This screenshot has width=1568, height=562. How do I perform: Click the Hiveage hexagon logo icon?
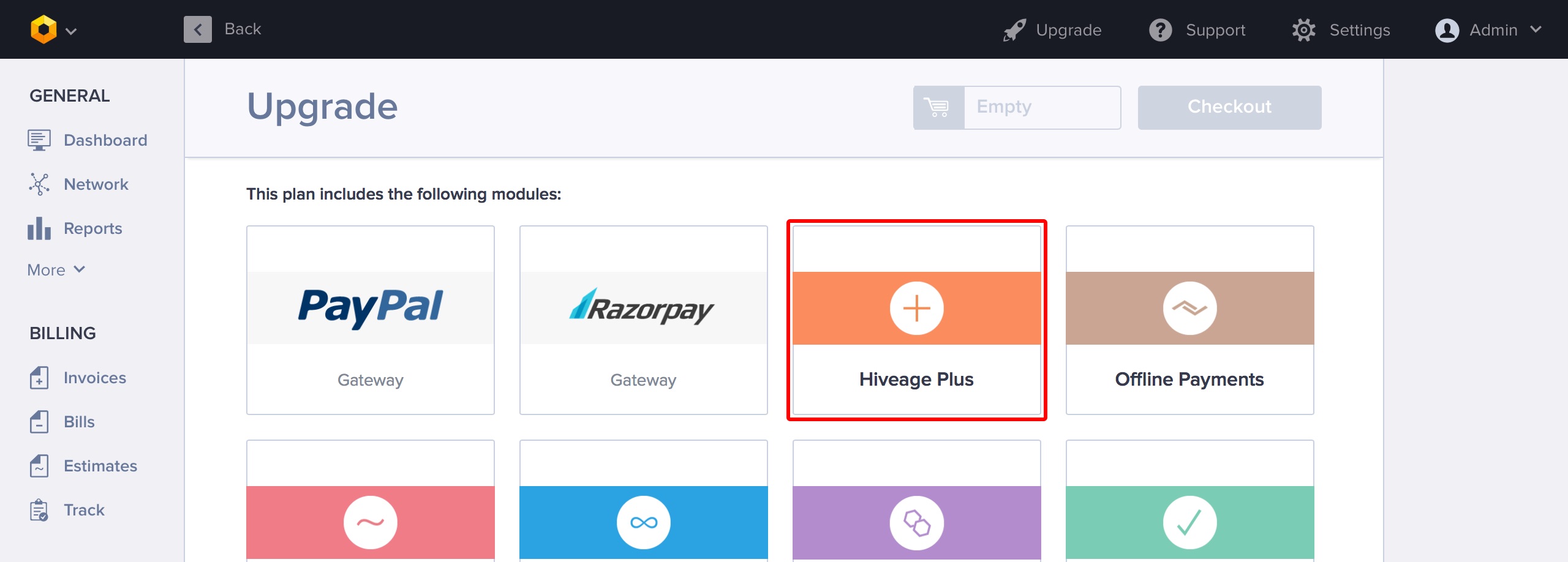43,29
